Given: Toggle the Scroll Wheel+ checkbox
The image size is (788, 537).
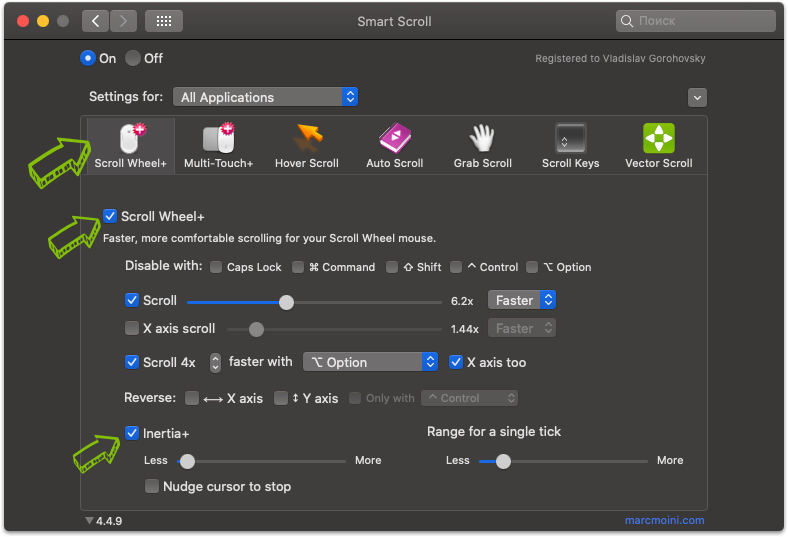Looking at the screenshot, I should (110, 216).
